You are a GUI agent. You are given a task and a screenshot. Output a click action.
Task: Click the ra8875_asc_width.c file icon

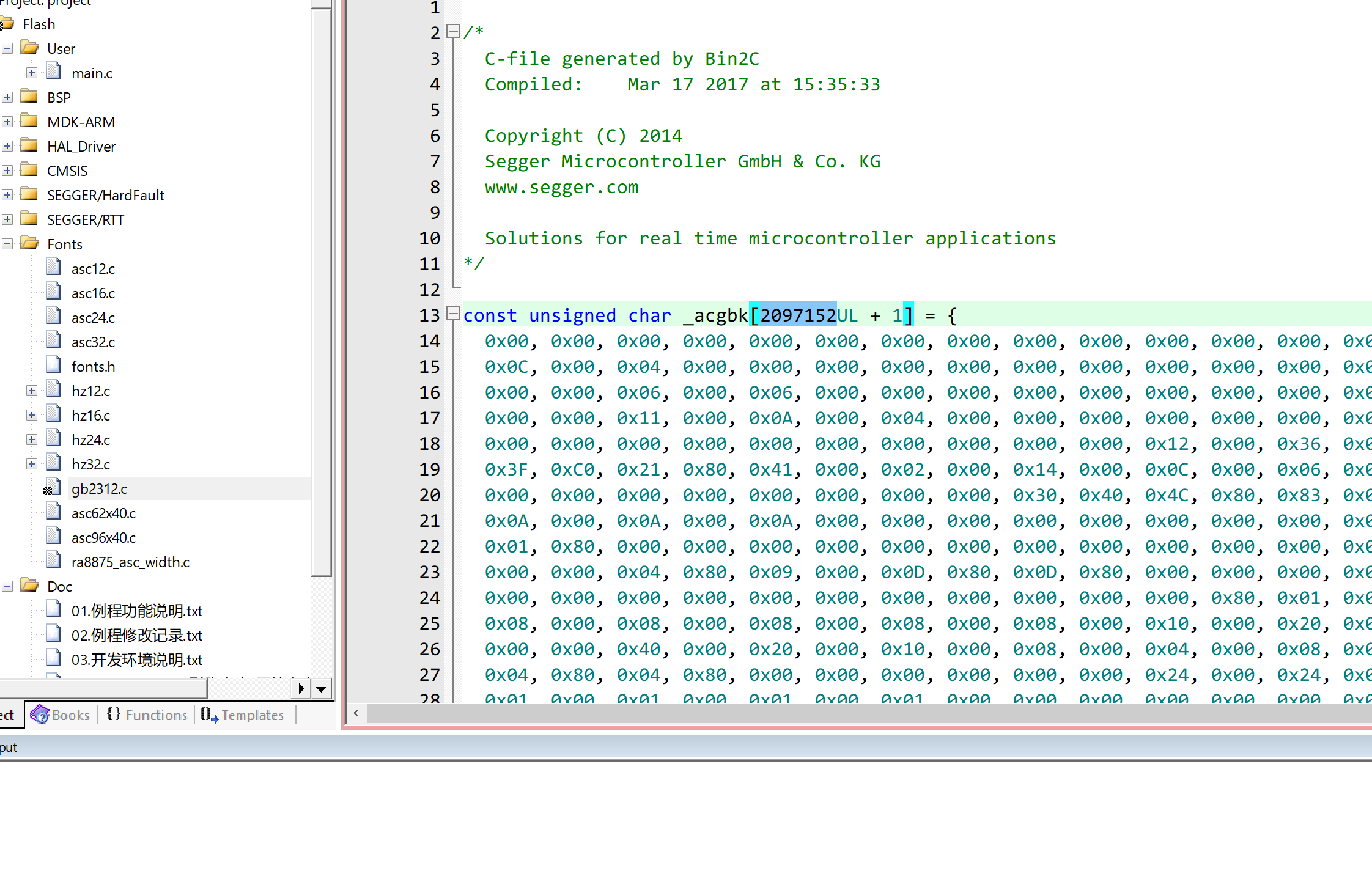[54, 560]
